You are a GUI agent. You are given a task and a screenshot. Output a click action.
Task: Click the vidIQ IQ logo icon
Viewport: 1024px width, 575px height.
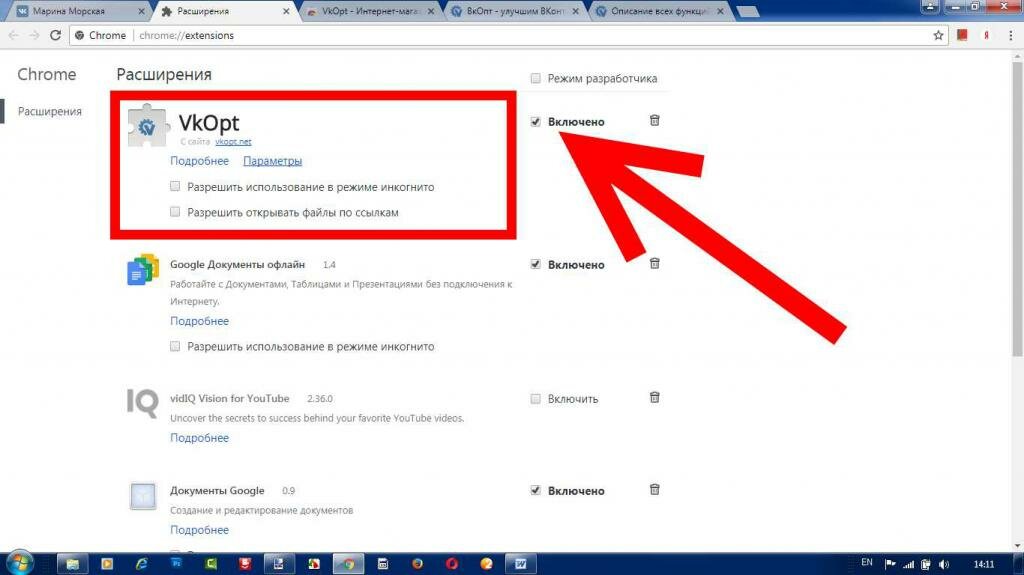pyautogui.click(x=142, y=402)
